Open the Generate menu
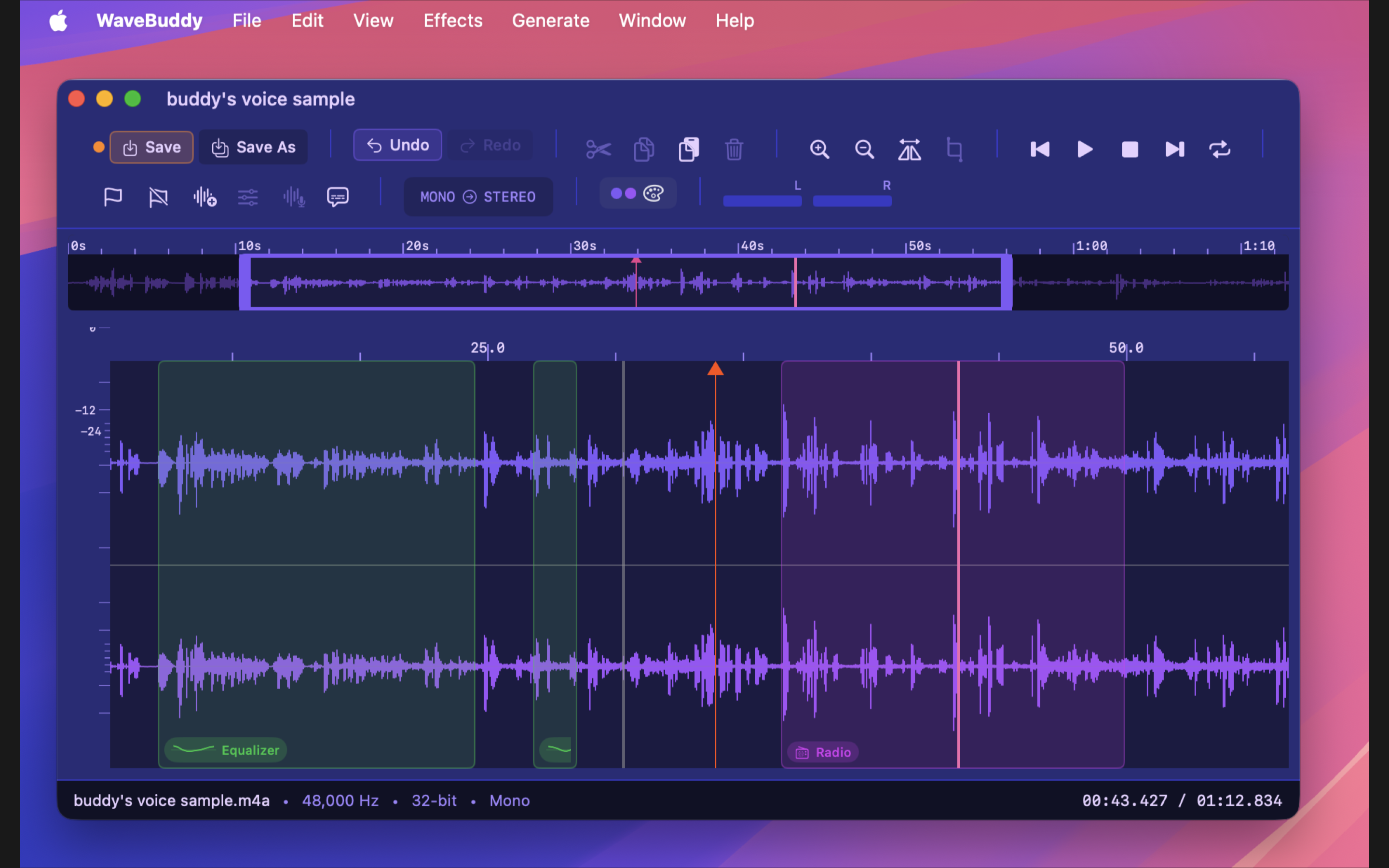Image resolution: width=1389 pixels, height=868 pixels. (550, 21)
